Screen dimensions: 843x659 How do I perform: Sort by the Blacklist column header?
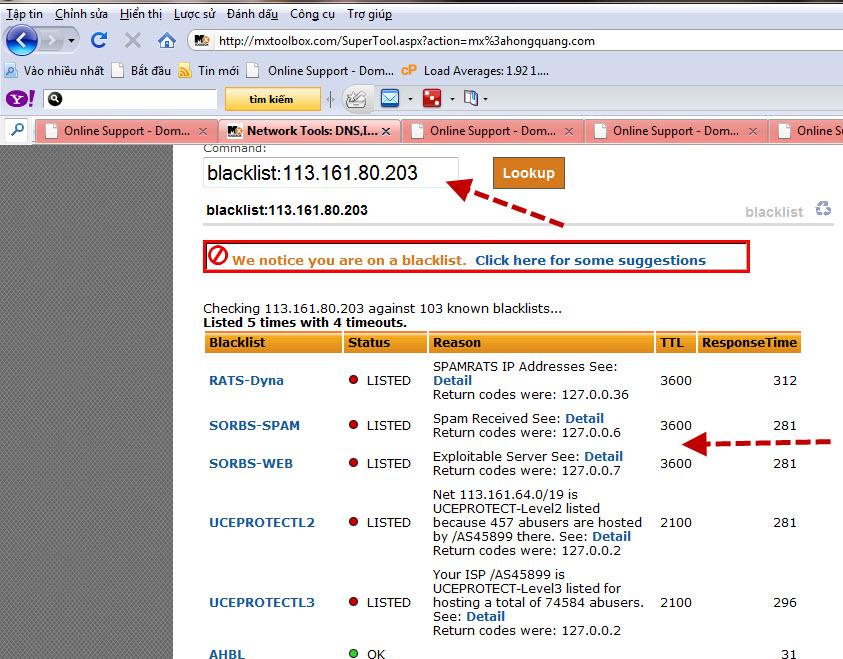[273, 342]
